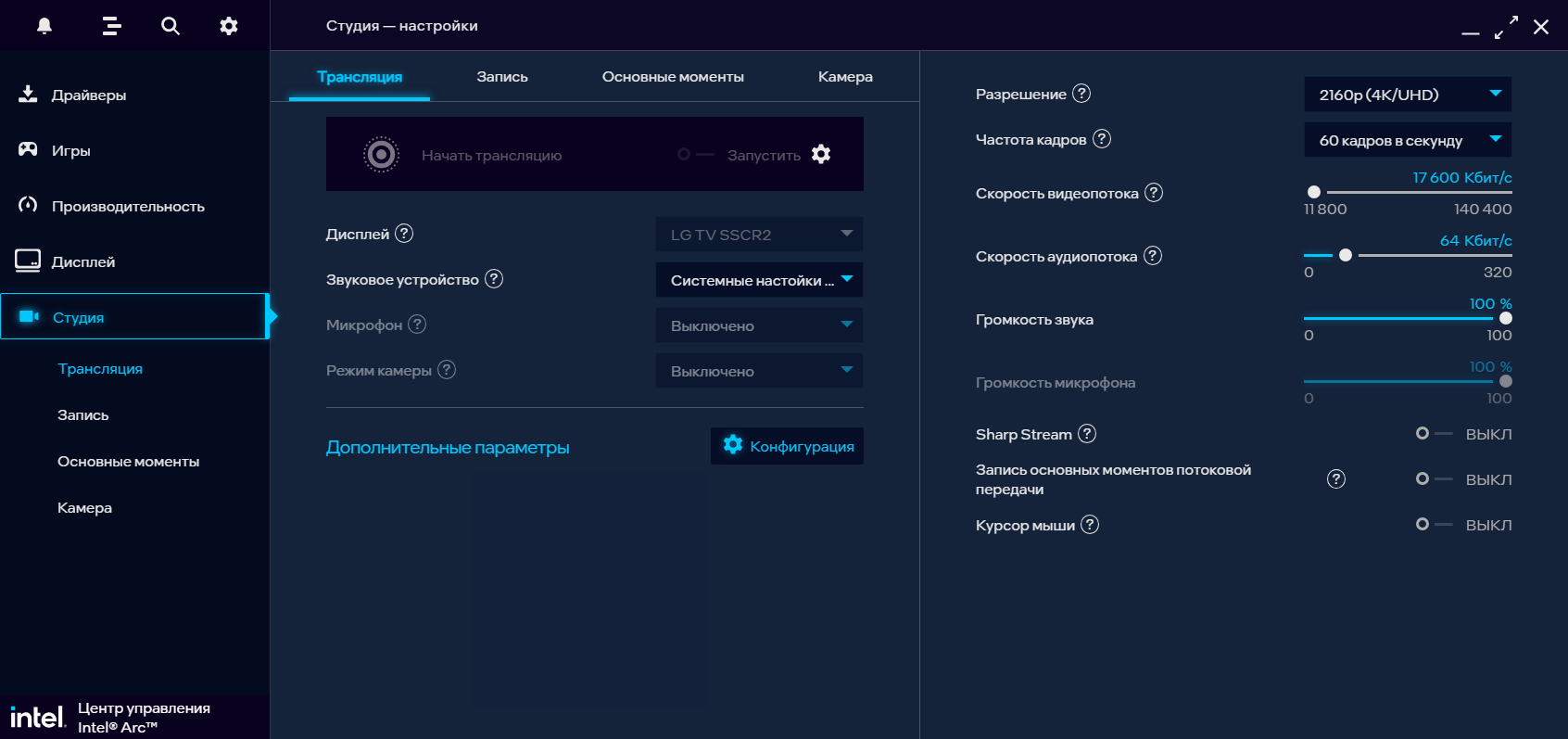Show help for Sharp Stream
Image resolution: width=1568 pixels, height=739 pixels.
tap(1087, 434)
